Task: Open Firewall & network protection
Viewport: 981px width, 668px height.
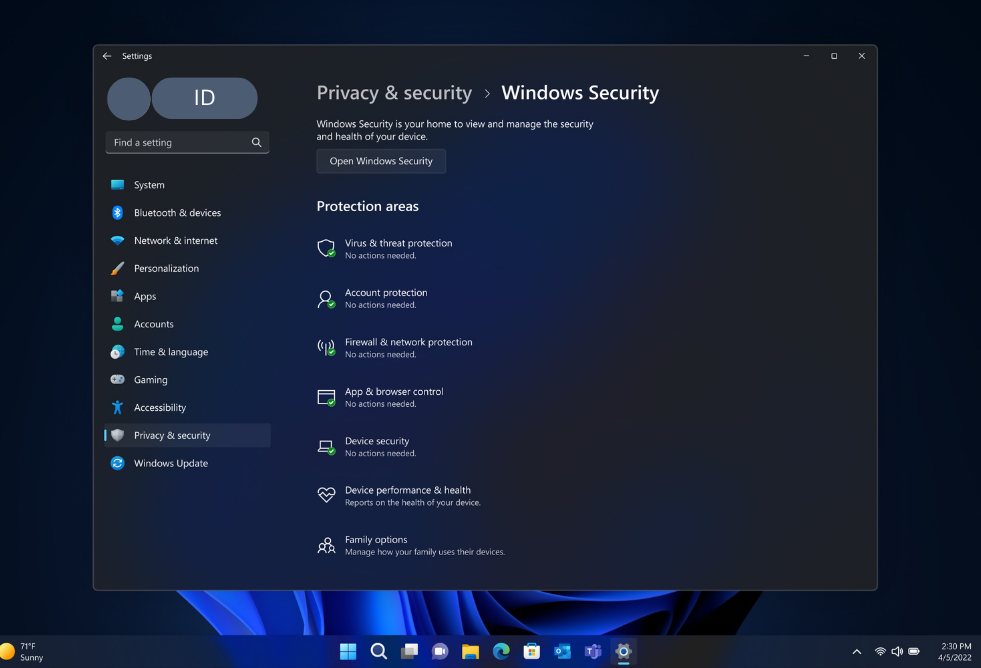Action: pos(395,348)
